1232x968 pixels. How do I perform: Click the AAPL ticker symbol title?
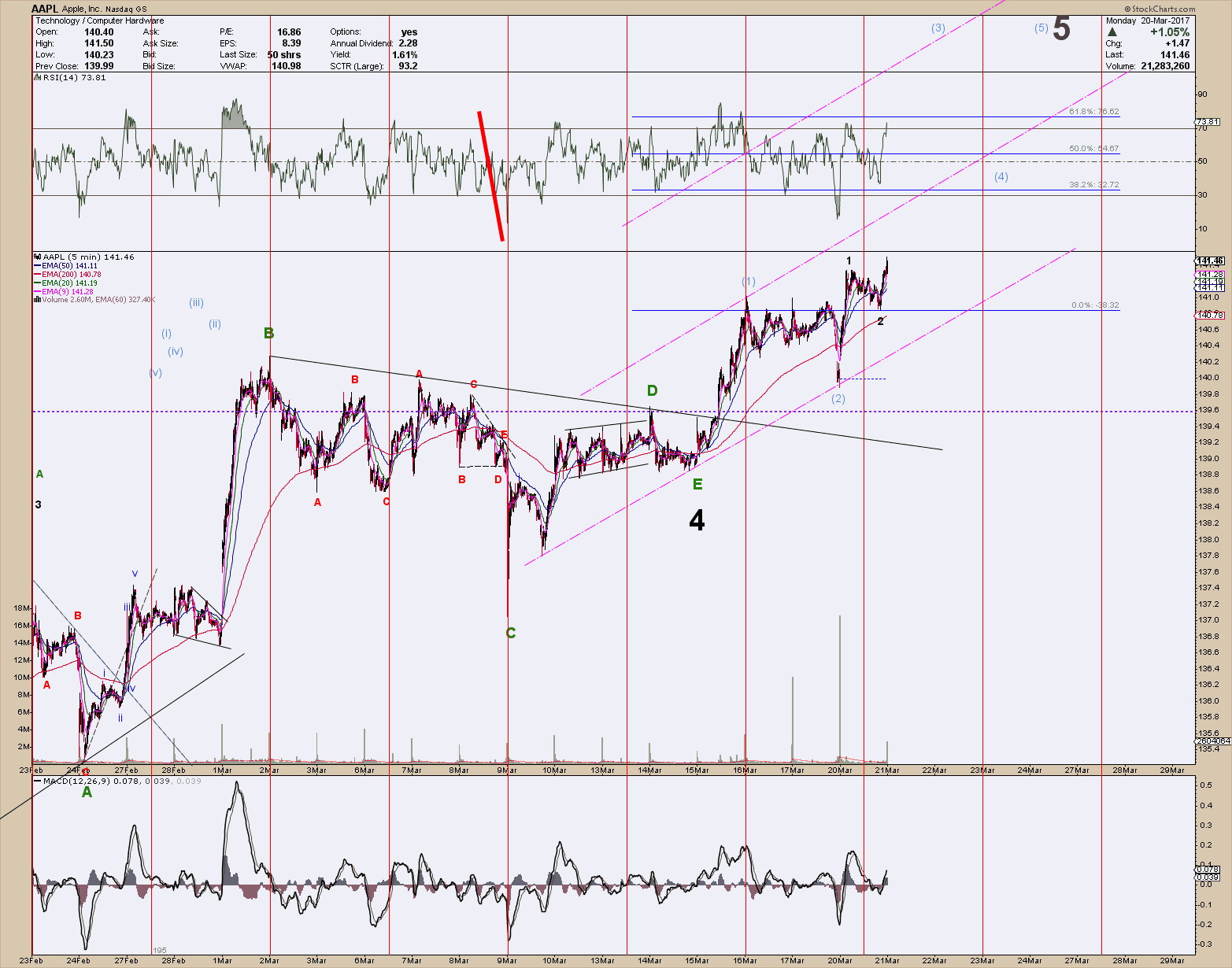[43, 9]
